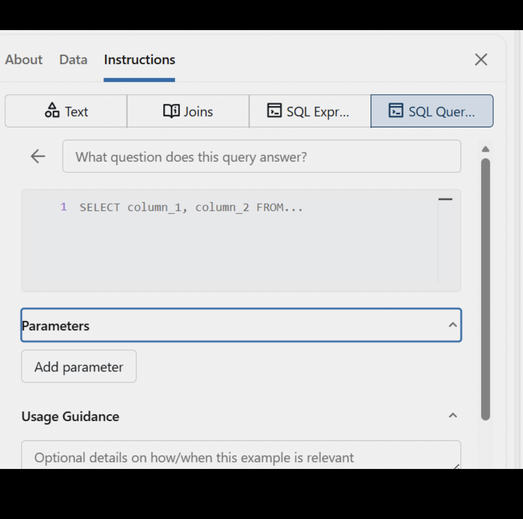Select the Joins instruction type

(188, 111)
